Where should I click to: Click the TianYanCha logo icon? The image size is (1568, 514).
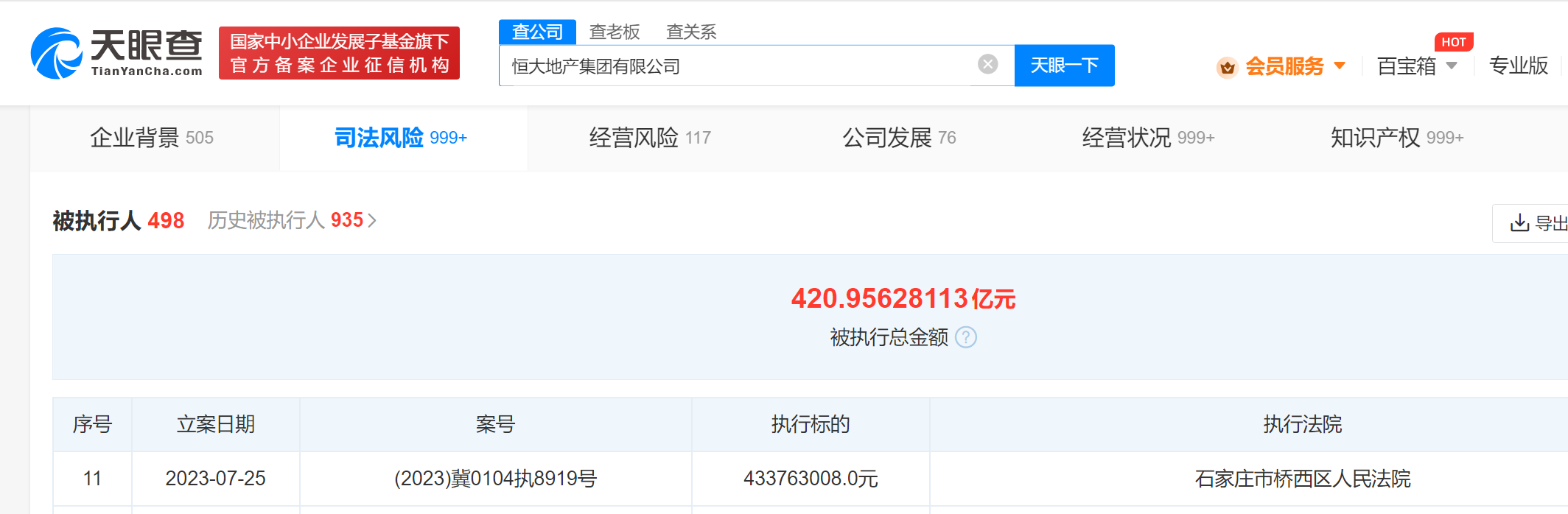click(56, 53)
